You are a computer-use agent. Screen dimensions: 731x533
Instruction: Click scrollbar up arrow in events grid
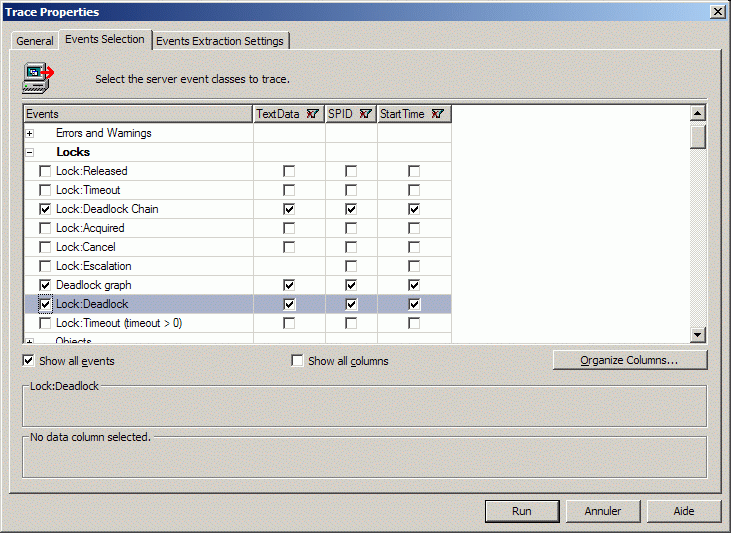tap(698, 114)
